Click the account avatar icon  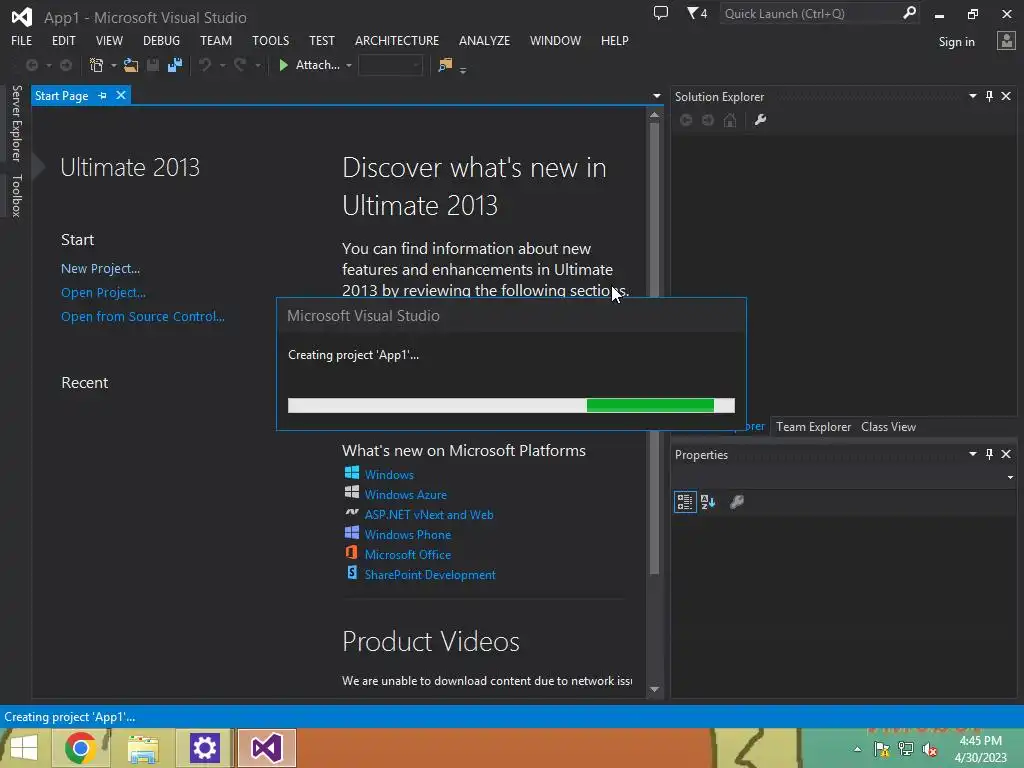click(x=1006, y=40)
